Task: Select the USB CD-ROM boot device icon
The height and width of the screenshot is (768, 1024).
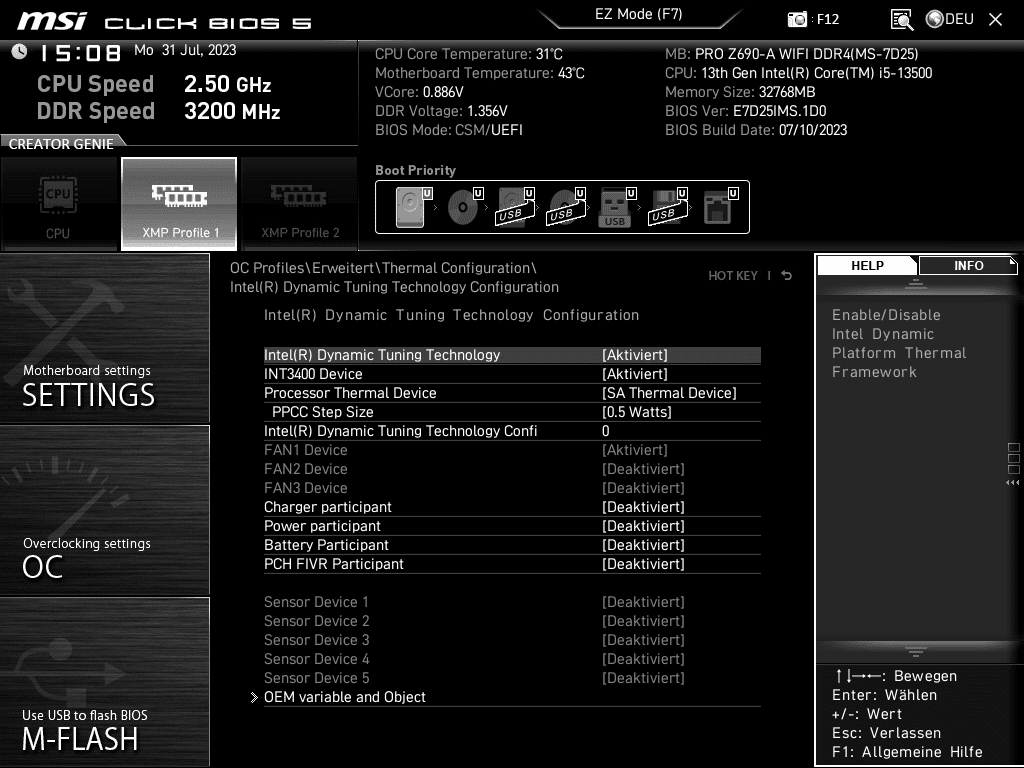Action: pos(567,207)
